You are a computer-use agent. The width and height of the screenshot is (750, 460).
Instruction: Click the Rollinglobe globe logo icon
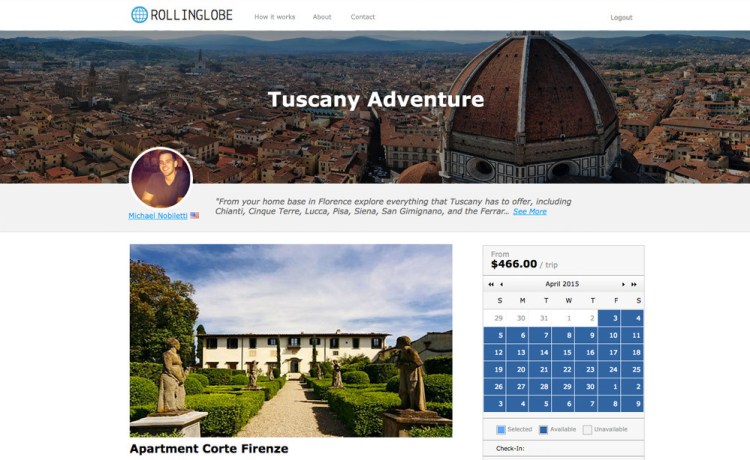tap(139, 15)
